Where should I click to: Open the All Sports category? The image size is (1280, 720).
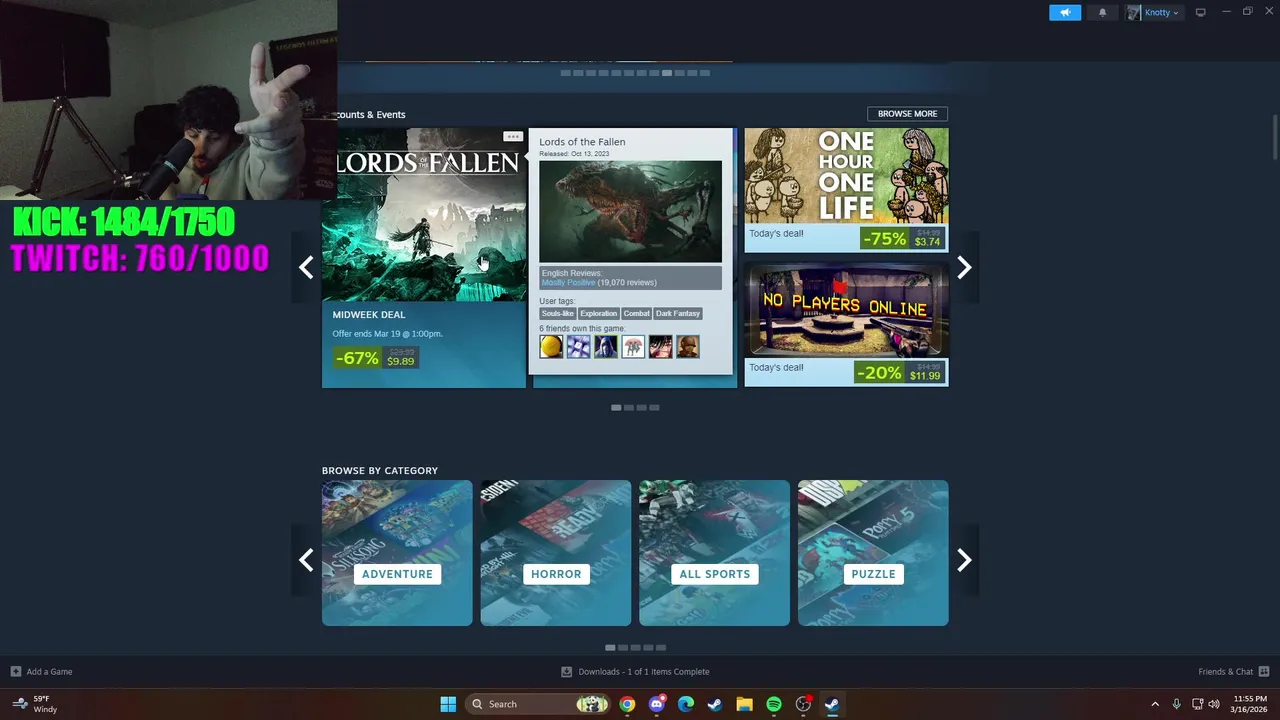click(714, 553)
